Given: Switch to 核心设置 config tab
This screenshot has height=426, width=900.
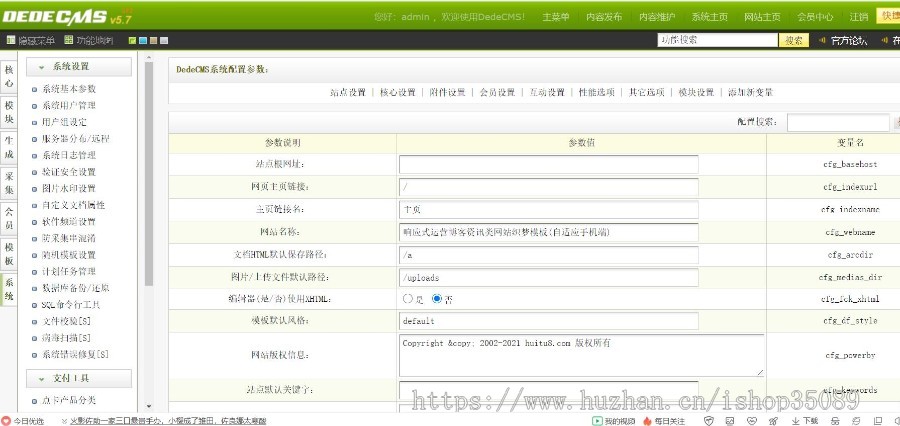Looking at the screenshot, I should pyautogui.click(x=398, y=92).
